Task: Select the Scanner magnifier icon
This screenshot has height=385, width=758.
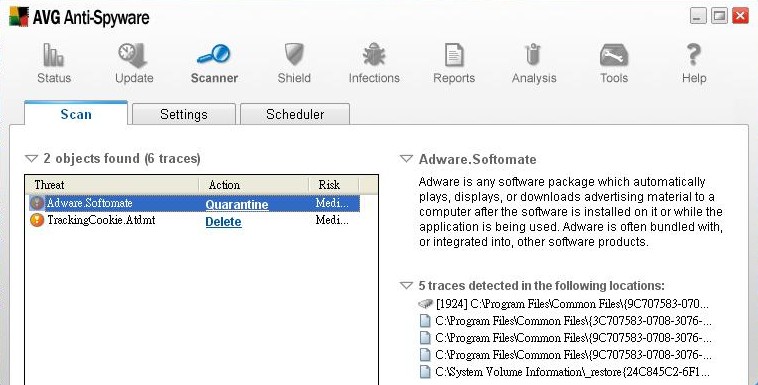Action: pyautogui.click(x=214, y=54)
